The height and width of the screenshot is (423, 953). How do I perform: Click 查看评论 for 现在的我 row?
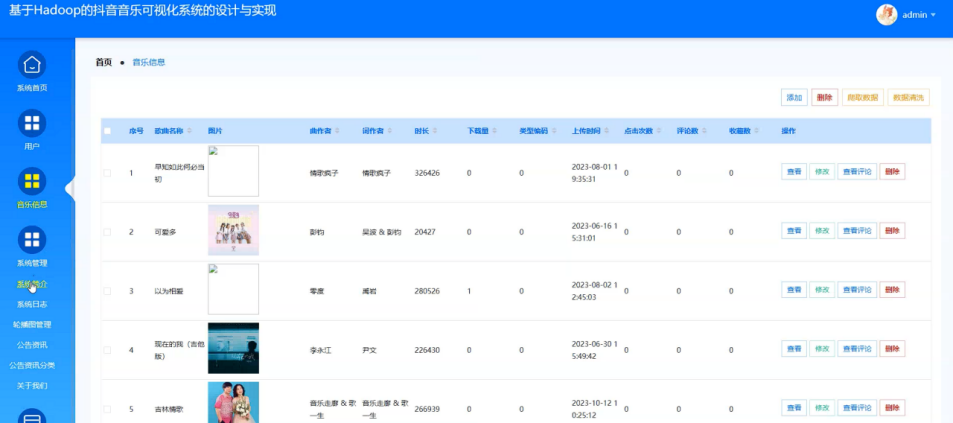point(857,348)
